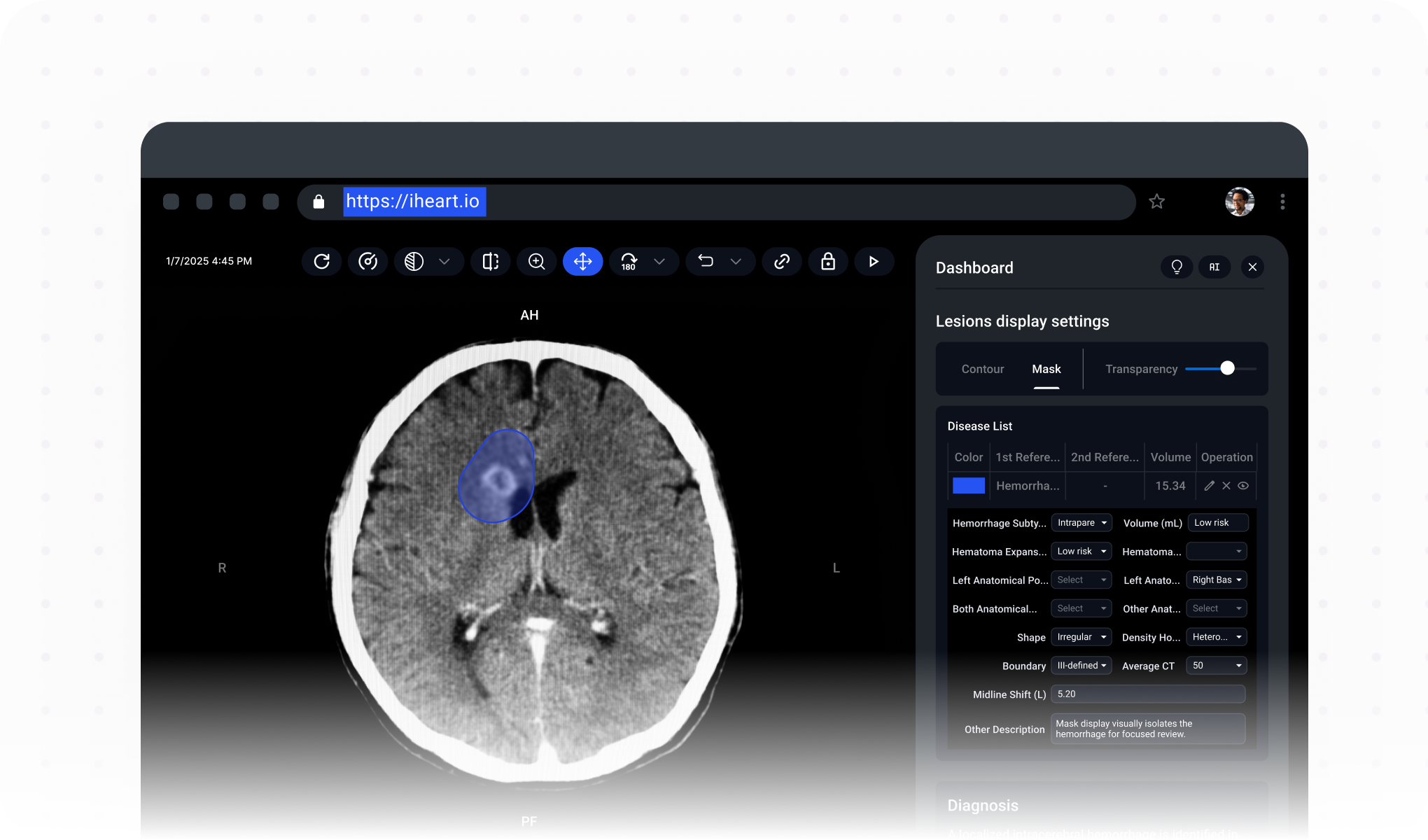Image resolution: width=1428 pixels, height=840 pixels.
Task: Click the blue hemorrhage mask on CT image
Action: click(x=497, y=476)
